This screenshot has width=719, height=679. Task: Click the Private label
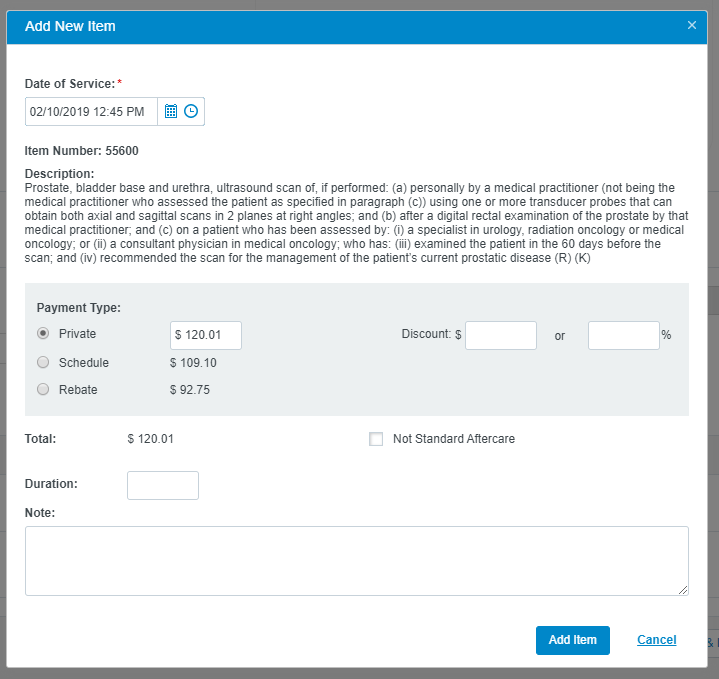pyautogui.click(x=77, y=334)
